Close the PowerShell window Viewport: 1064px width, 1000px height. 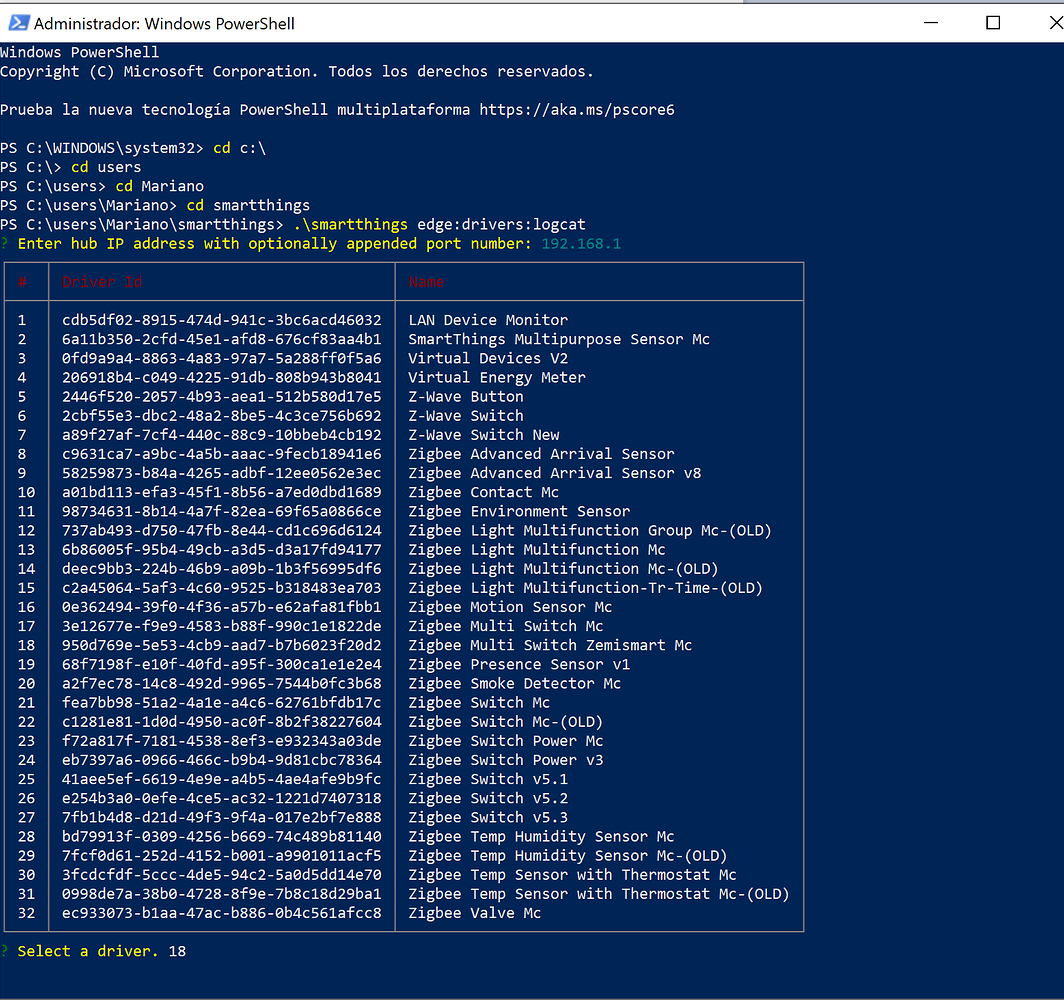pos(1055,23)
